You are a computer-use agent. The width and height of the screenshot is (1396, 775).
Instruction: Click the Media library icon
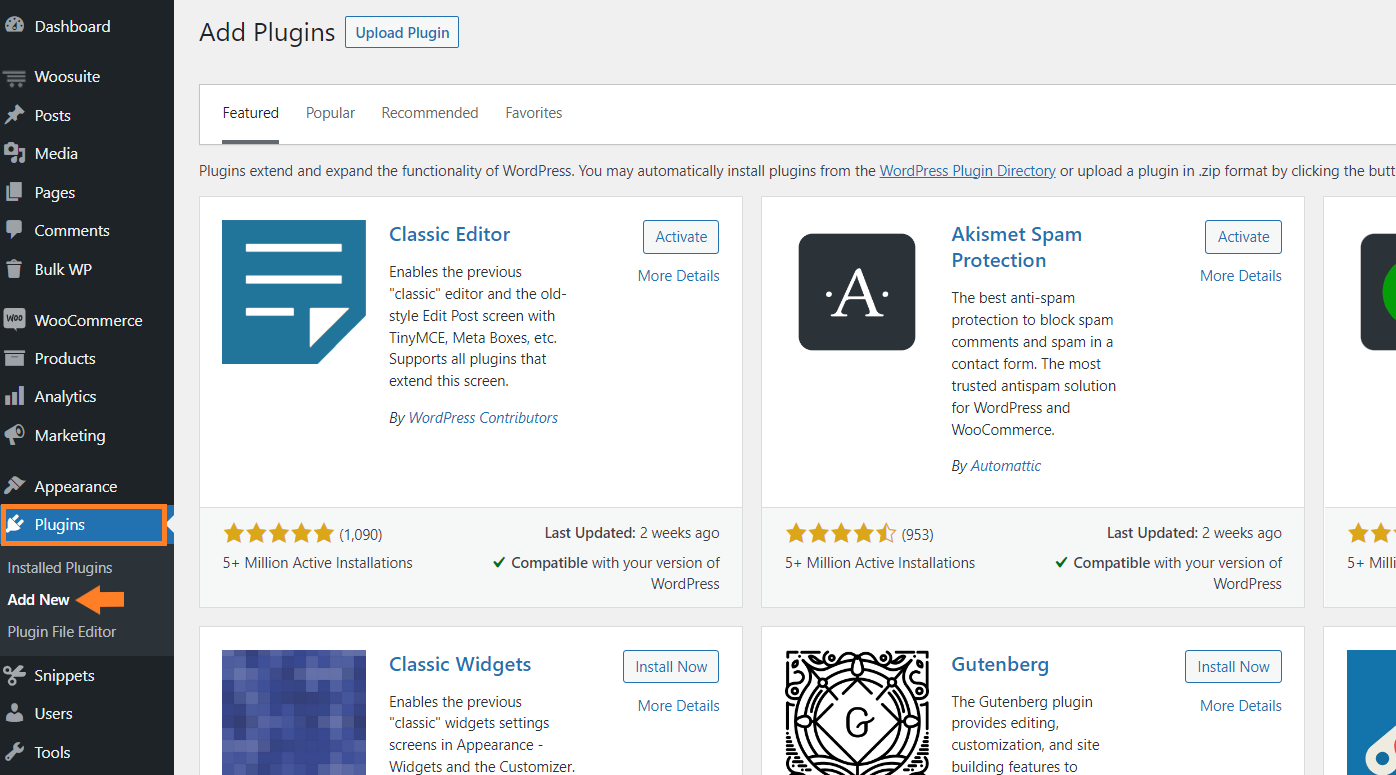(x=14, y=153)
